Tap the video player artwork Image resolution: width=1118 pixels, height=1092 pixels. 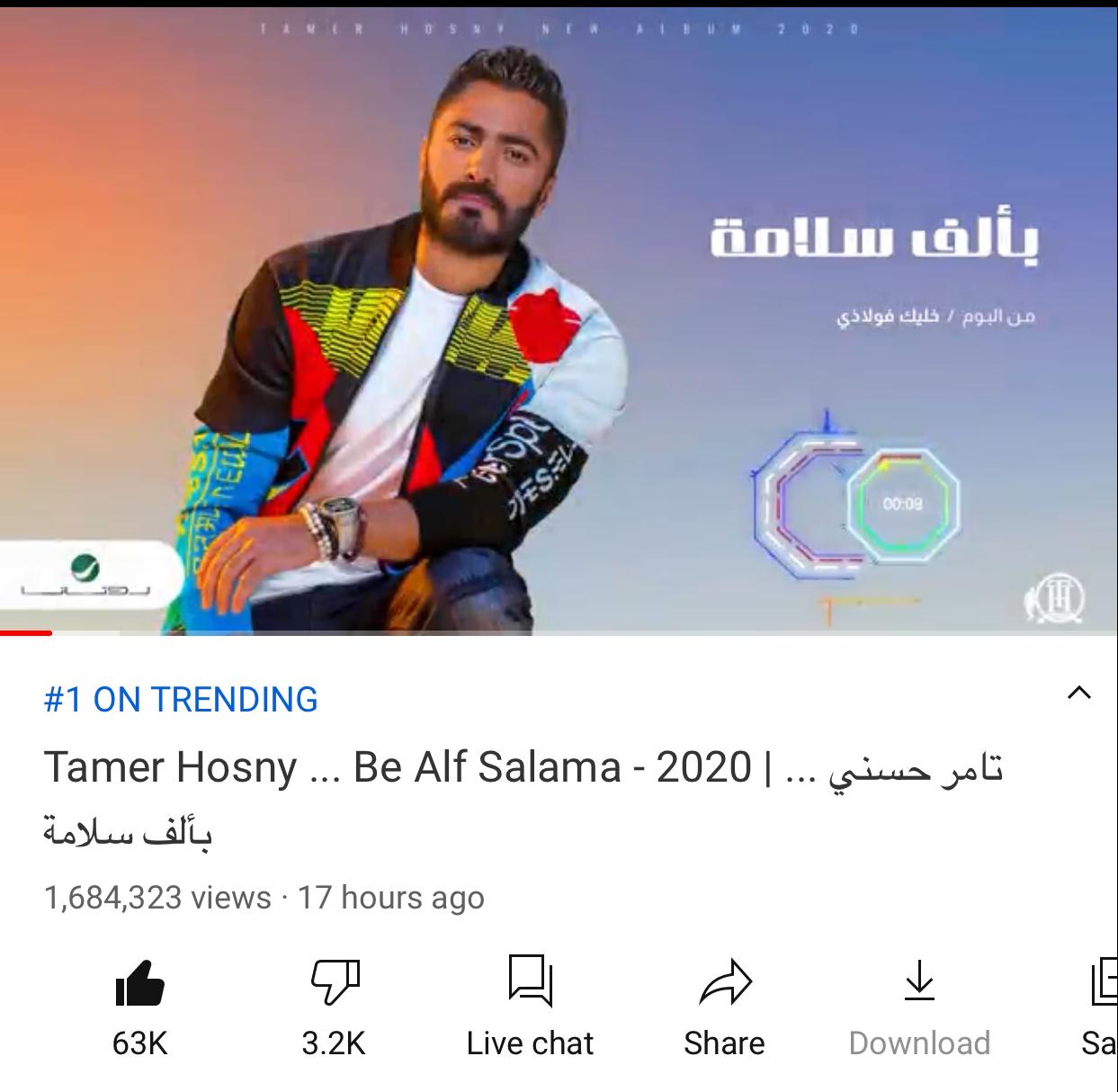(x=559, y=320)
